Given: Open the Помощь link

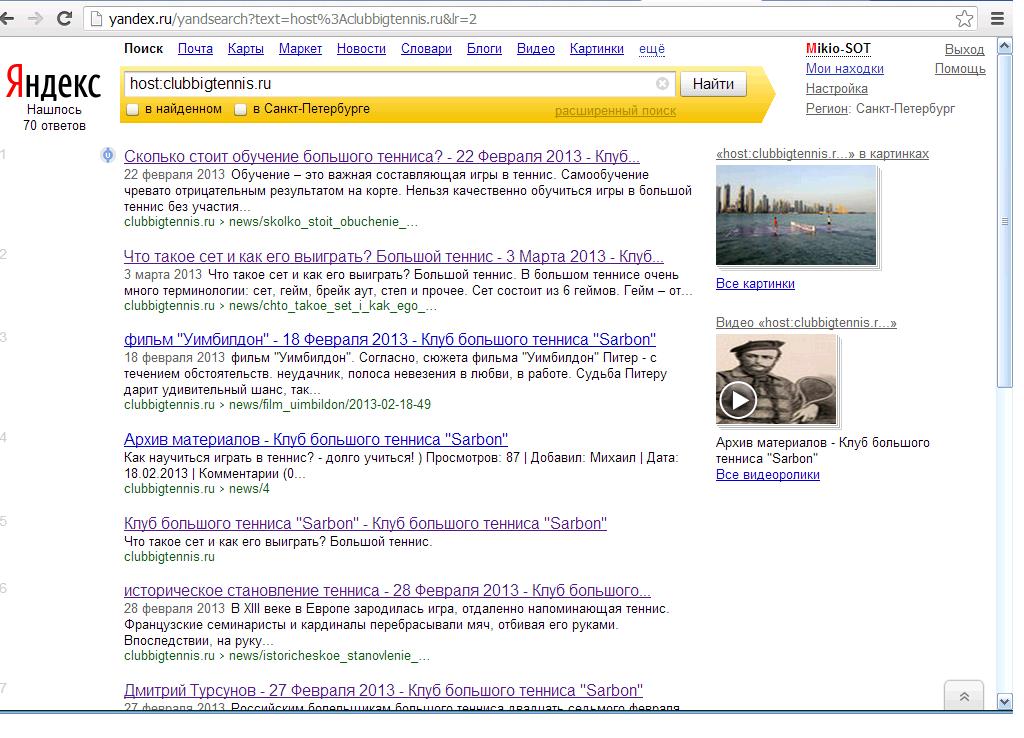Looking at the screenshot, I should [960, 69].
